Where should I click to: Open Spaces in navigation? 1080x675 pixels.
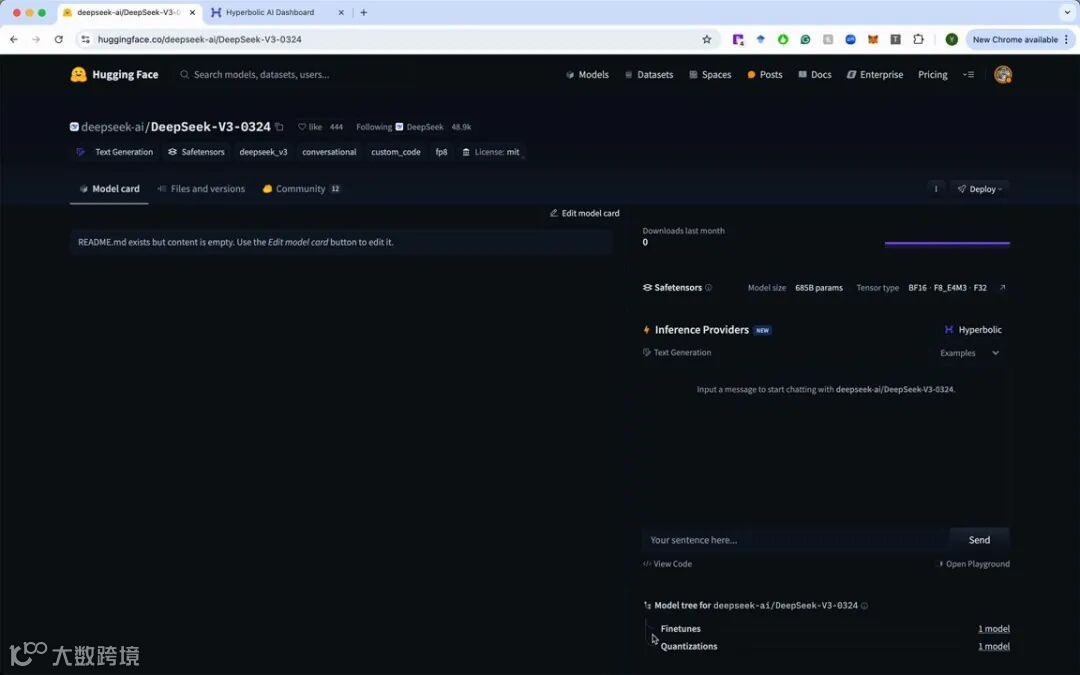click(710, 74)
